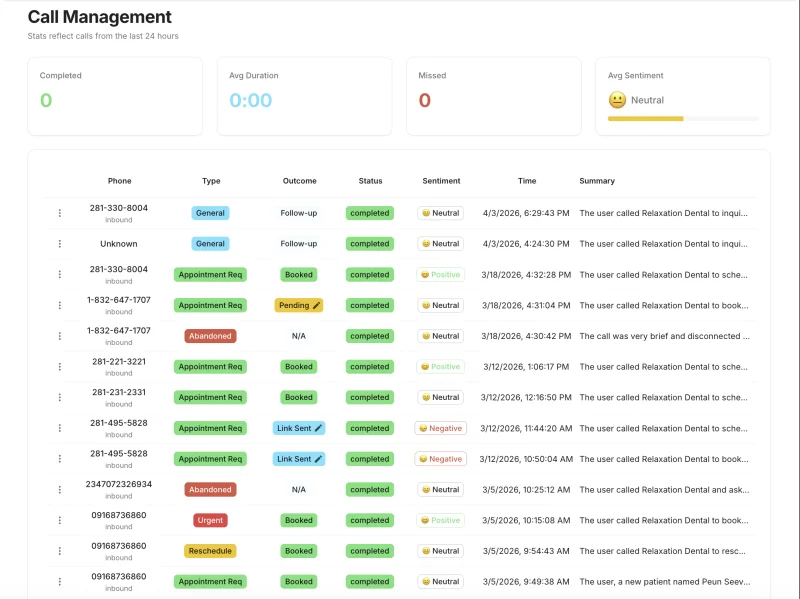Open the three-dot menu for the Unknown caller row
Screen dimensions: 800x599
coord(59,244)
